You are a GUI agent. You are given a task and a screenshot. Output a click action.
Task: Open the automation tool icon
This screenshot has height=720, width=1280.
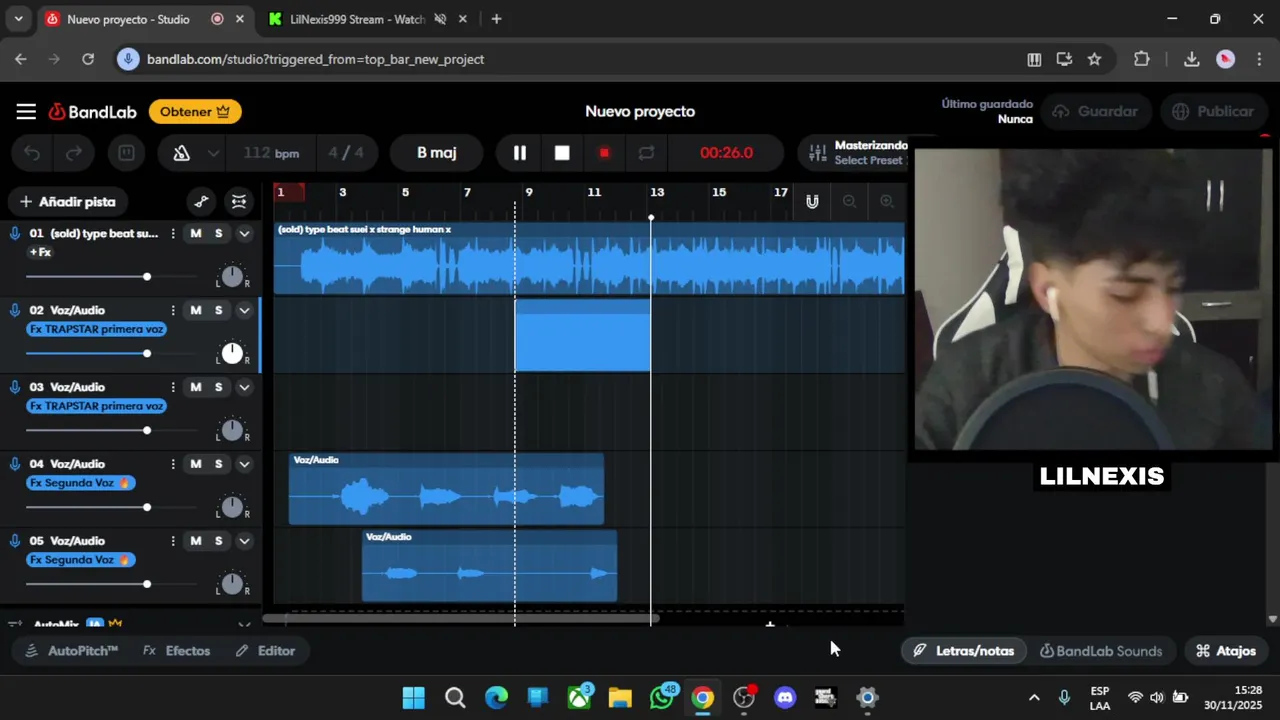coord(201,202)
